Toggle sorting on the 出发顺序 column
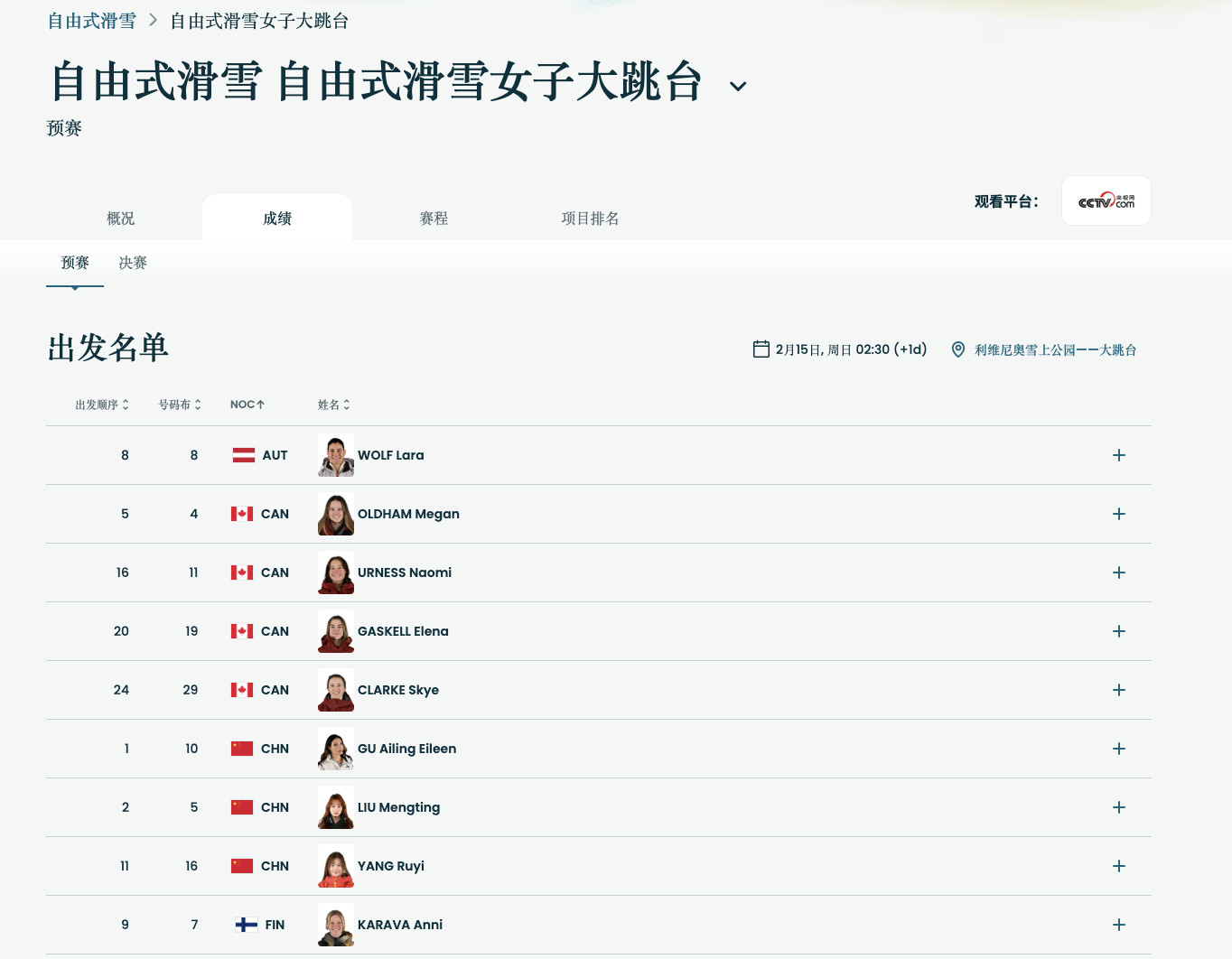This screenshot has height=959, width=1232. coord(101,405)
